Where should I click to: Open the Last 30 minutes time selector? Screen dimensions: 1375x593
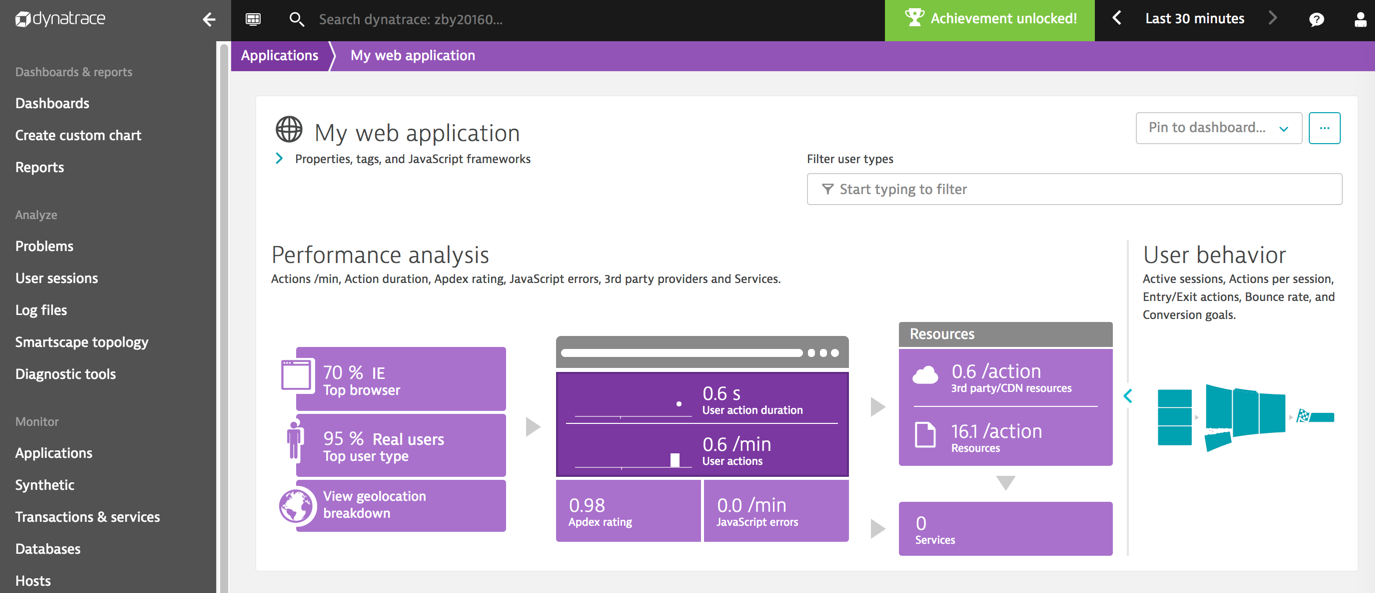pos(1194,19)
